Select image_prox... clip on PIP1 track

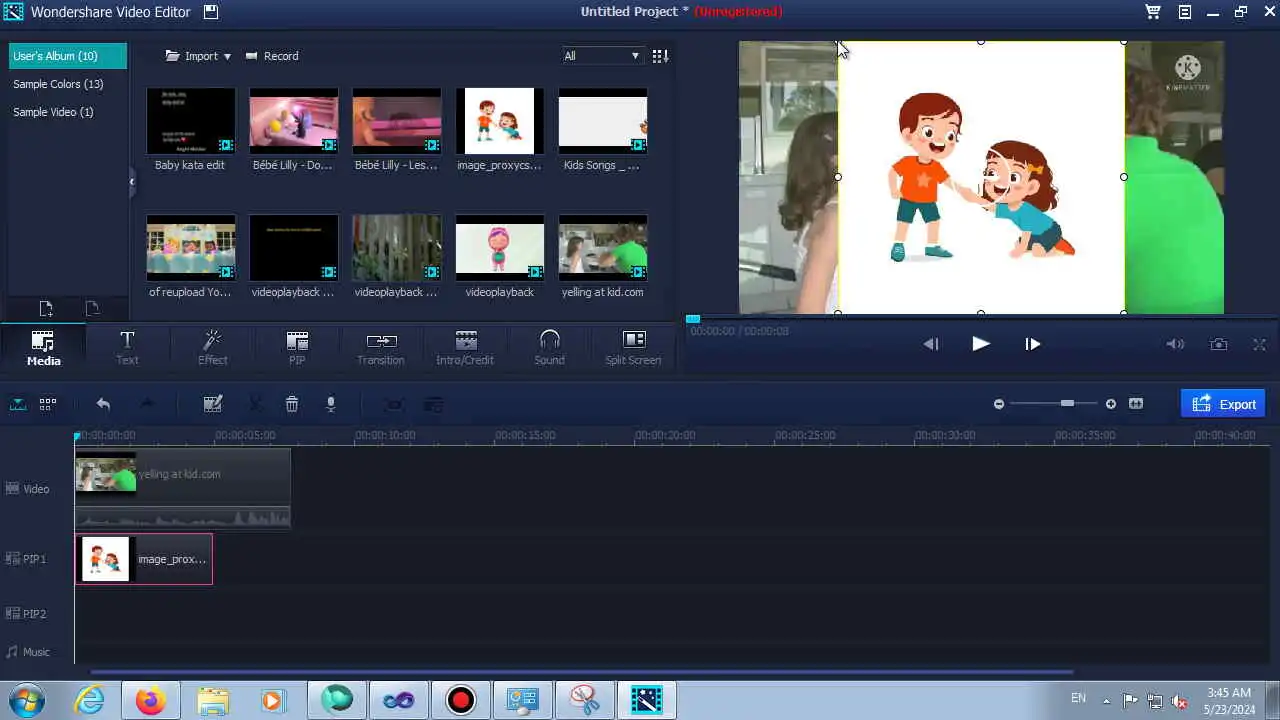[143, 559]
